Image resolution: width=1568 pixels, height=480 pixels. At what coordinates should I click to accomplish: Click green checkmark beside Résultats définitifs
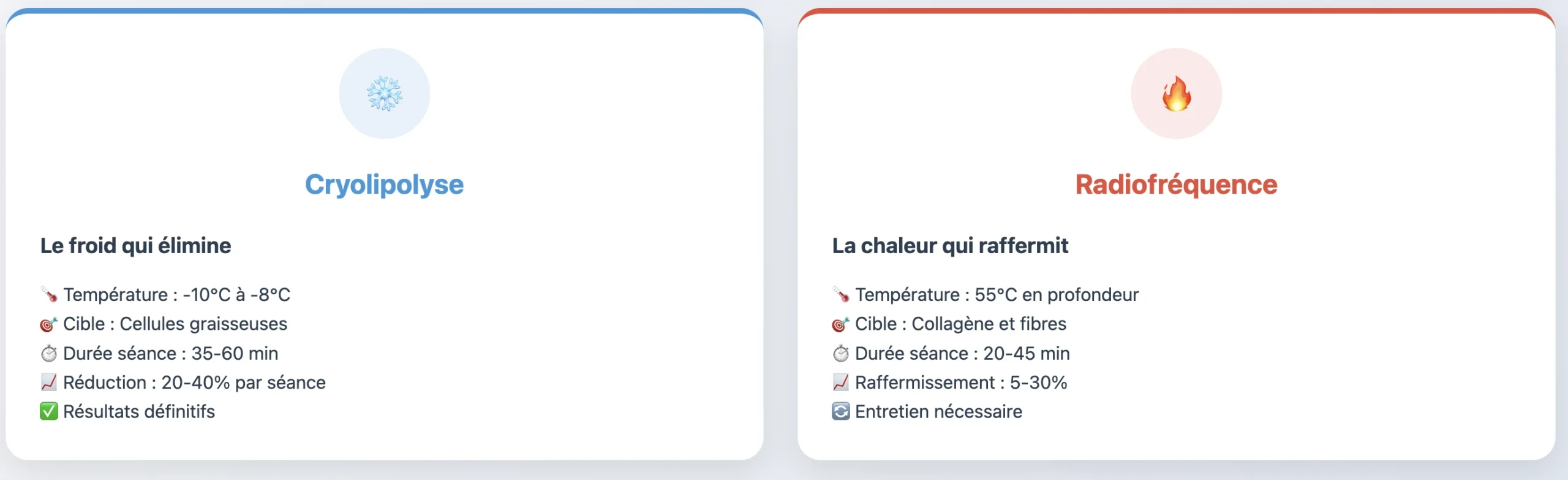point(49,411)
